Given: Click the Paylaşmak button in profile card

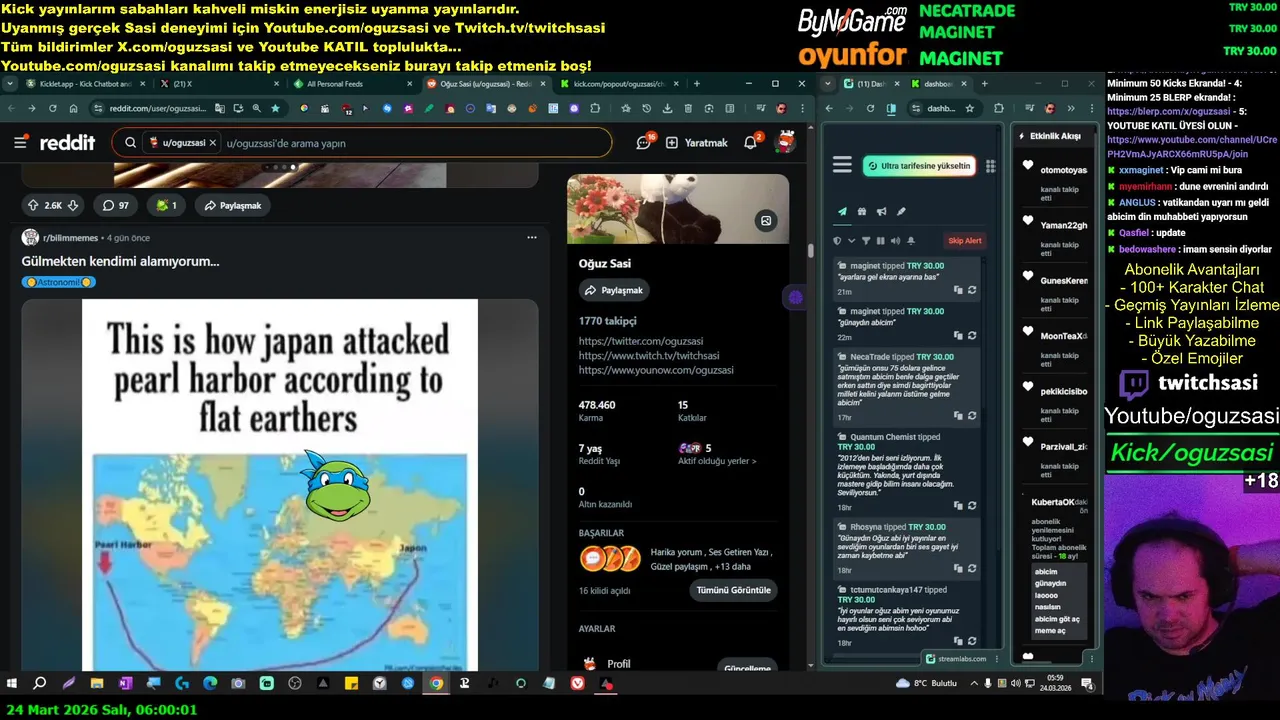Looking at the screenshot, I should click(x=614, y=290).
